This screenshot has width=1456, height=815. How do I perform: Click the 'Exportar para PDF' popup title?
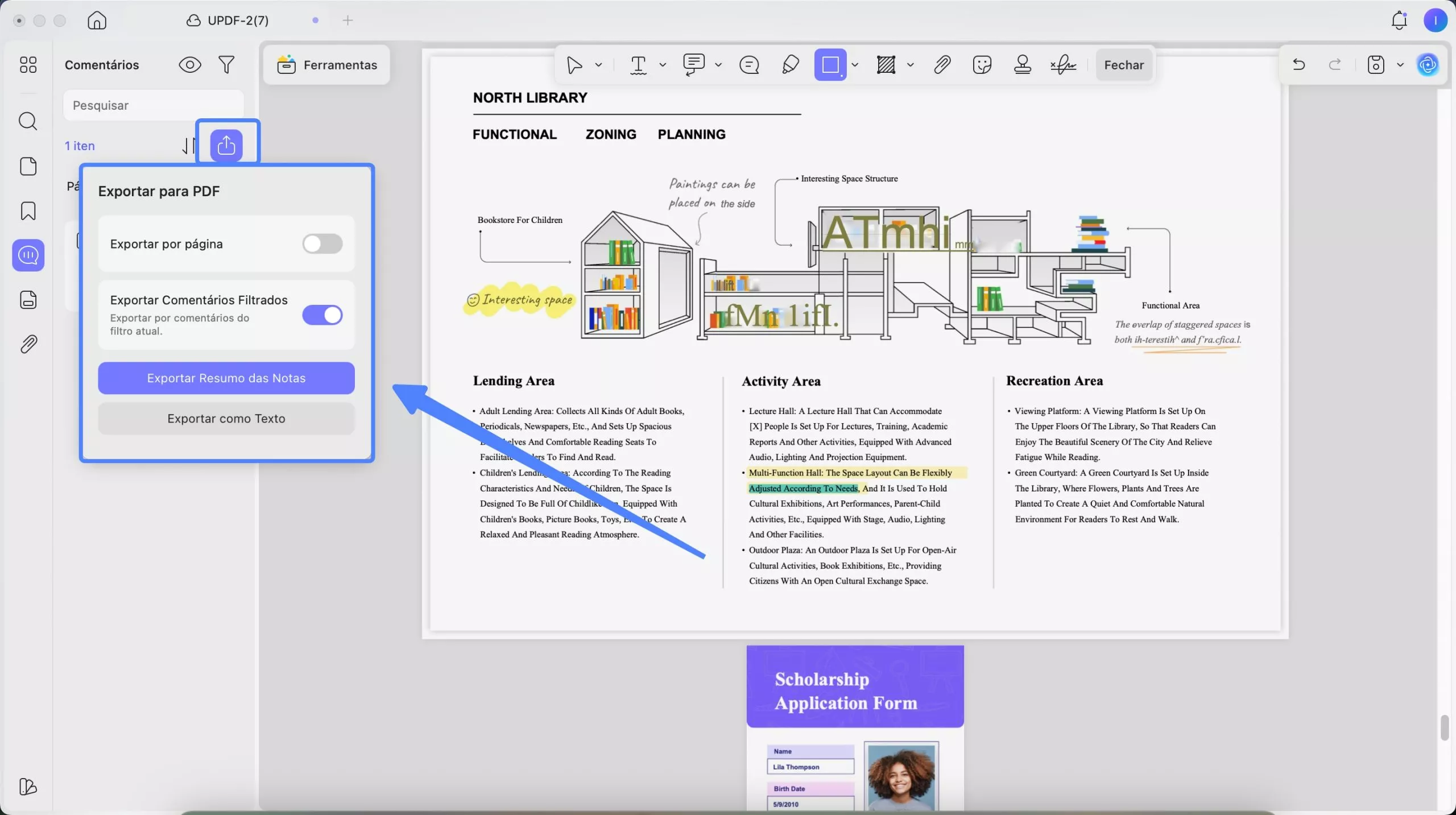point(159,191)
